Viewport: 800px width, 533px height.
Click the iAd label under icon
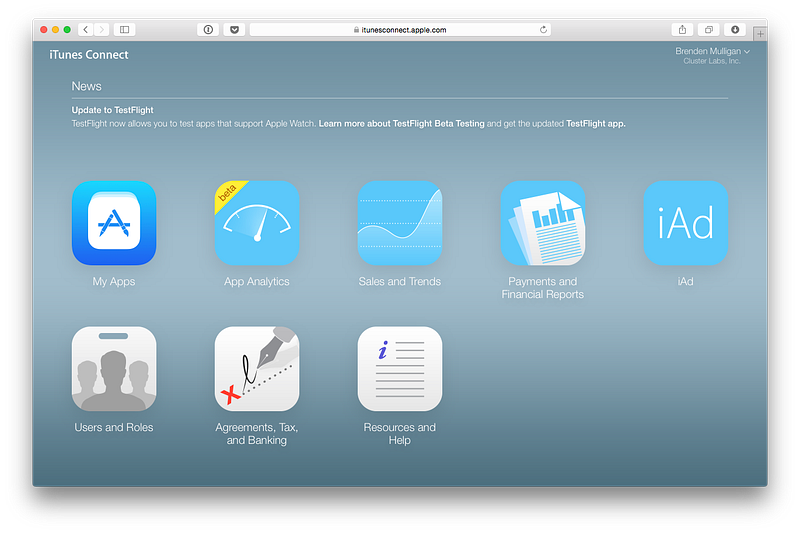tap(685, 282)
